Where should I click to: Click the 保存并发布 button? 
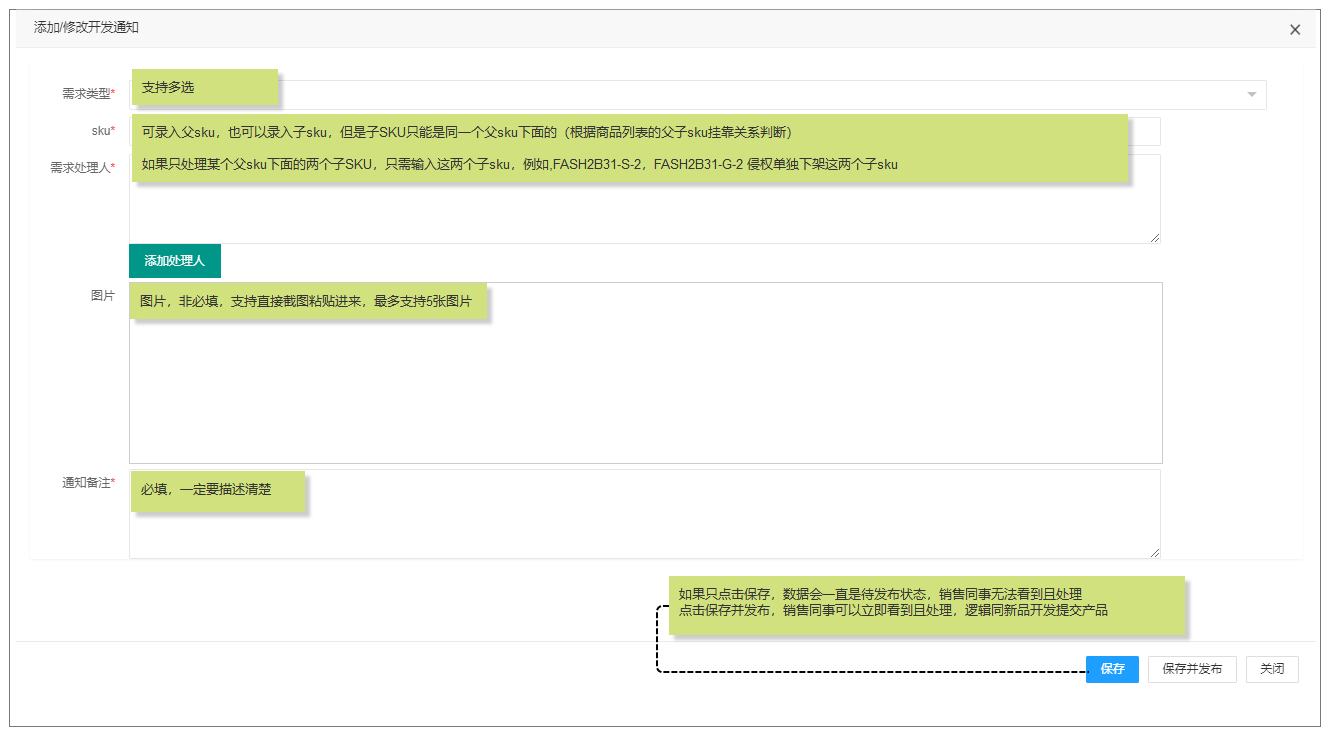[1192, 669]
